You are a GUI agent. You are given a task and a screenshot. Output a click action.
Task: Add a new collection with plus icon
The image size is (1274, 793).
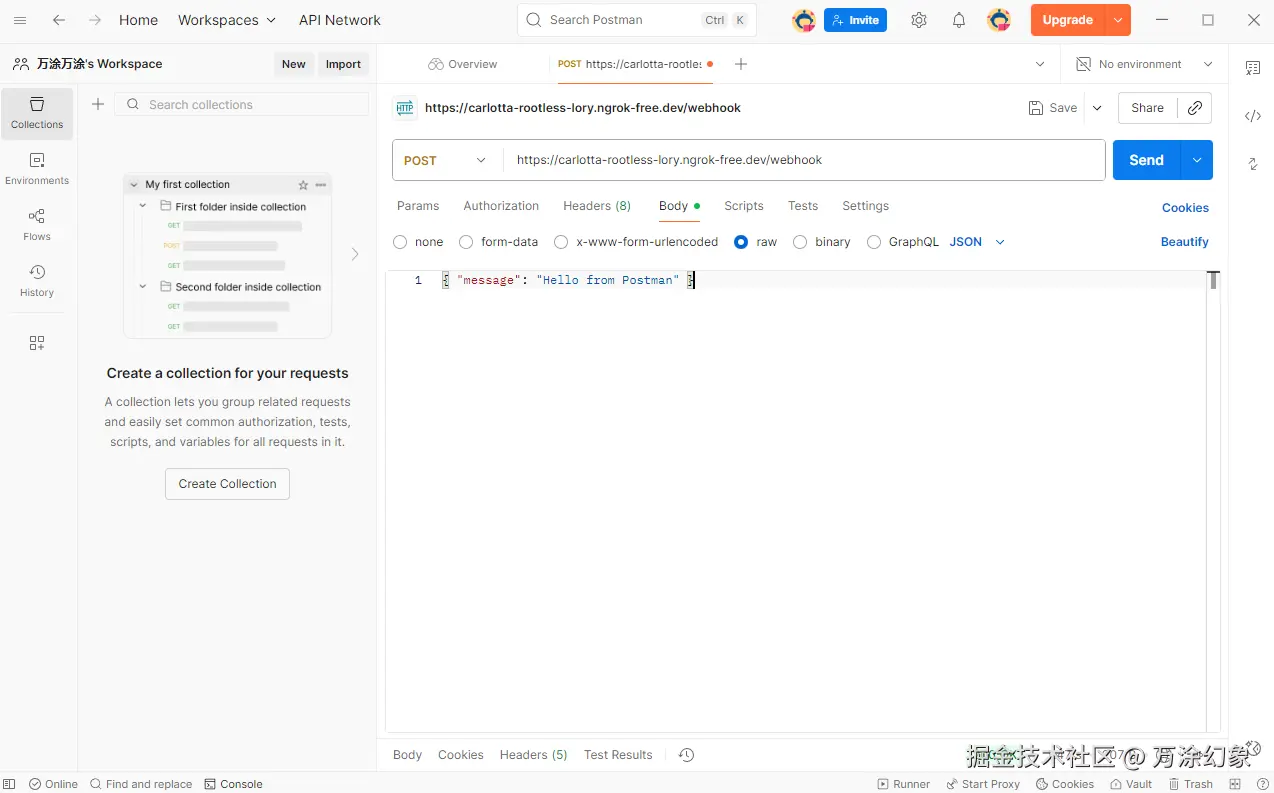tap(98, 104)
